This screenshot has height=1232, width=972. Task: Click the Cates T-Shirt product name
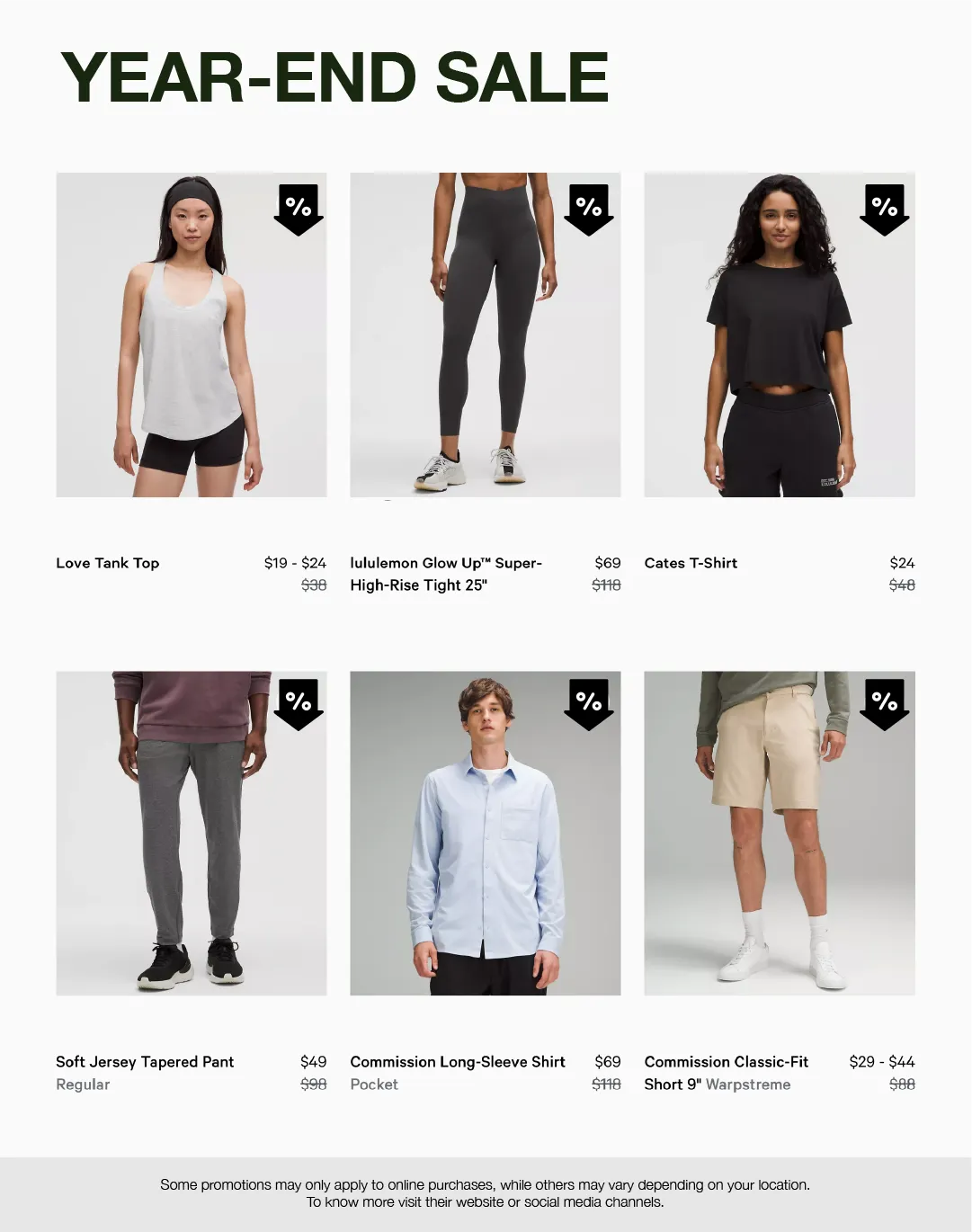coord(691,563)
